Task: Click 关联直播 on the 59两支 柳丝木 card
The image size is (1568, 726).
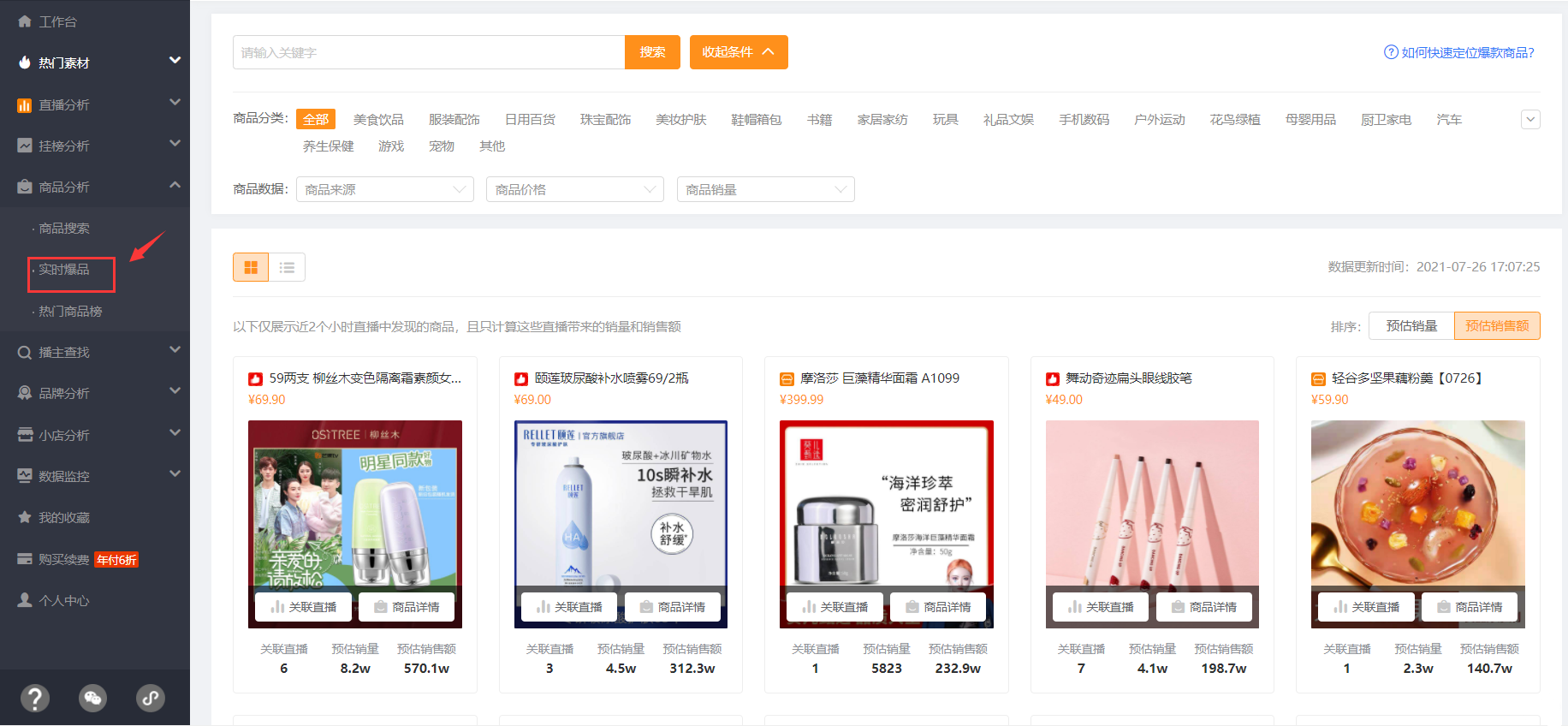Action: click(304, 607)
